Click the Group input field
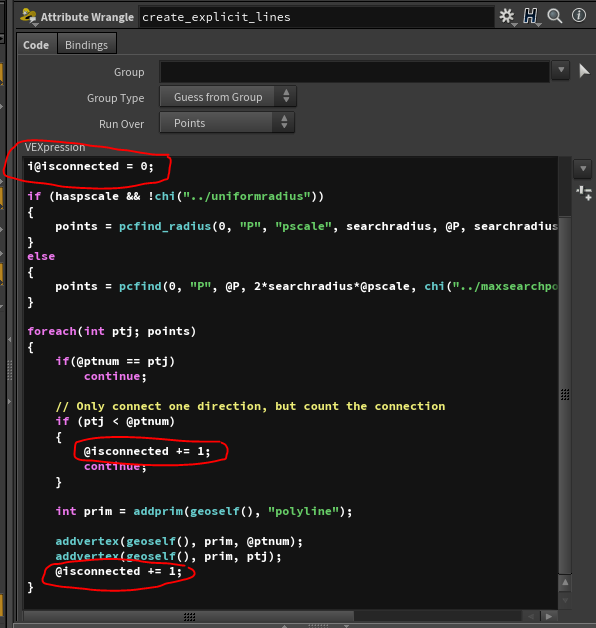Image resolution: width=596 pixels, height=628 pixels. pos(354,72)
